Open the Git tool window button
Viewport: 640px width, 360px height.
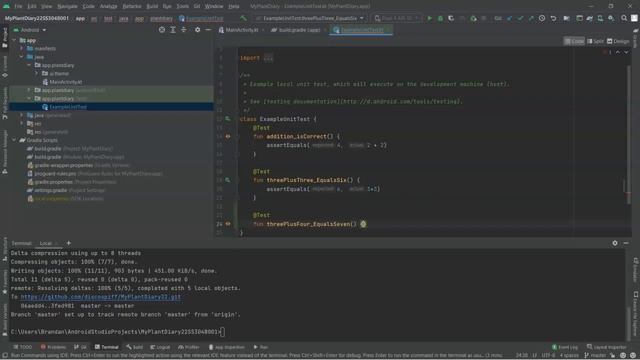pos(80,347)
